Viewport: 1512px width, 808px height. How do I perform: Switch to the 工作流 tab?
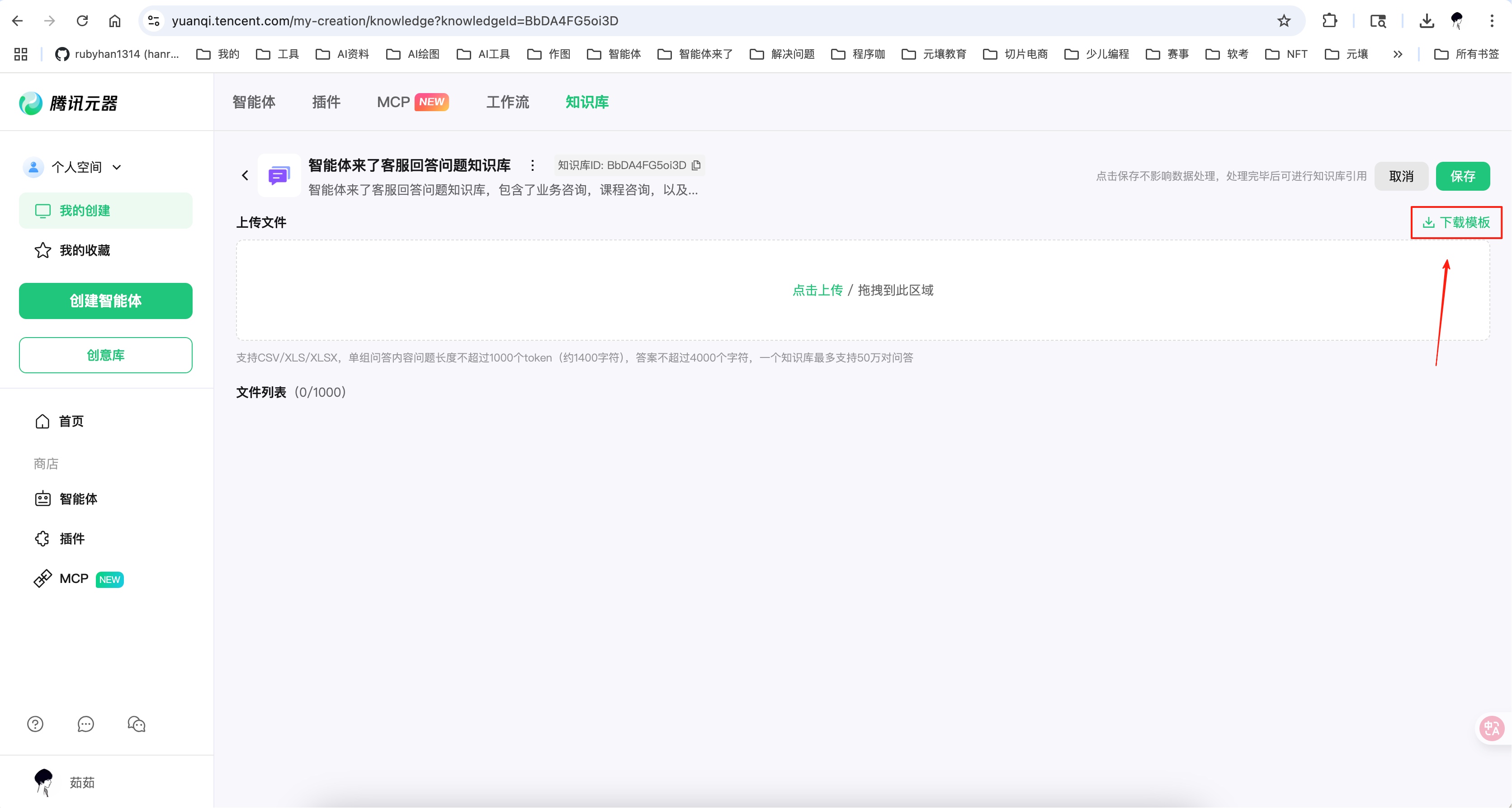click(x=507, y=102)
